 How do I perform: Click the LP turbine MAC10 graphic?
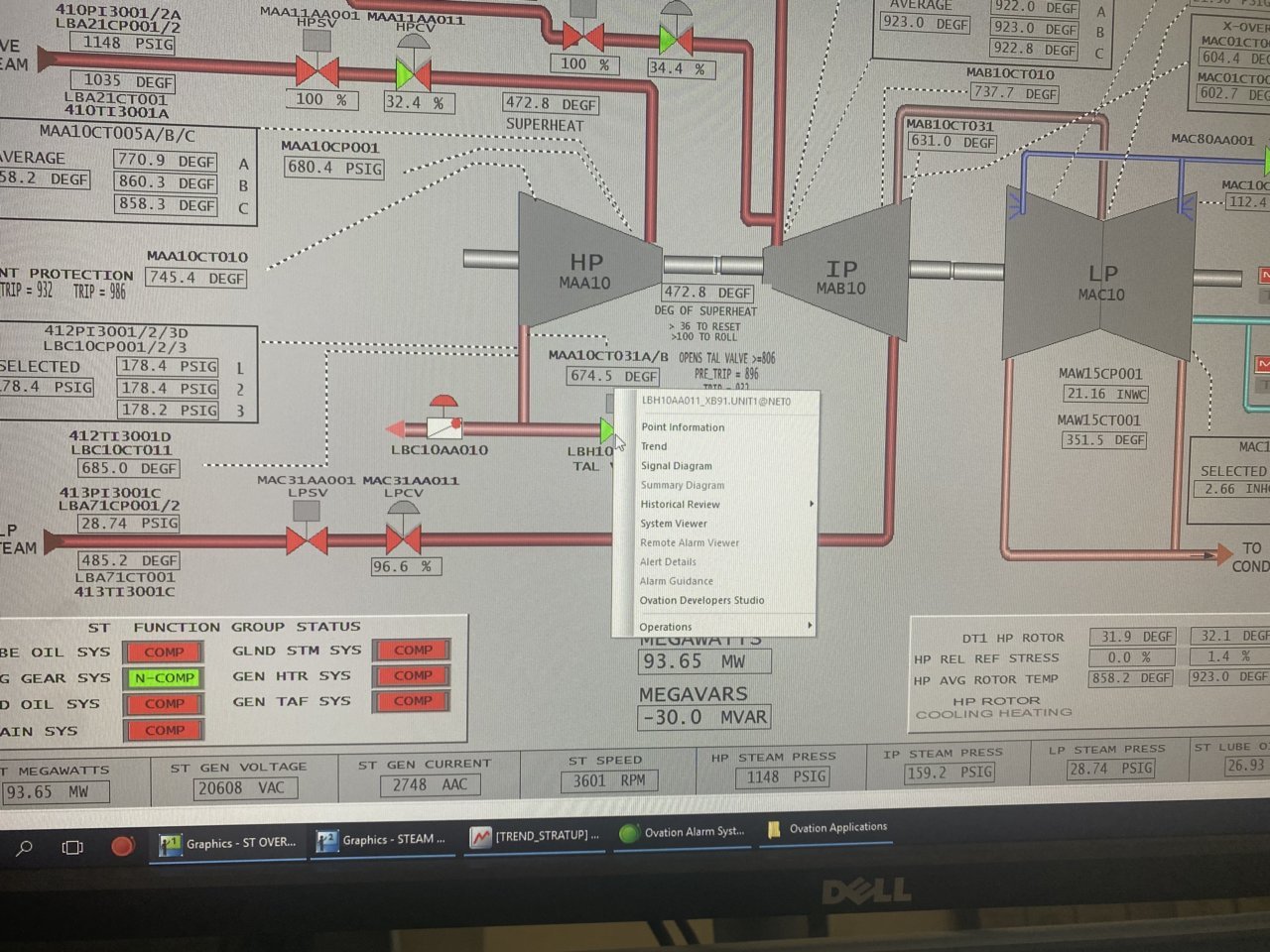tap(1101, 275)
